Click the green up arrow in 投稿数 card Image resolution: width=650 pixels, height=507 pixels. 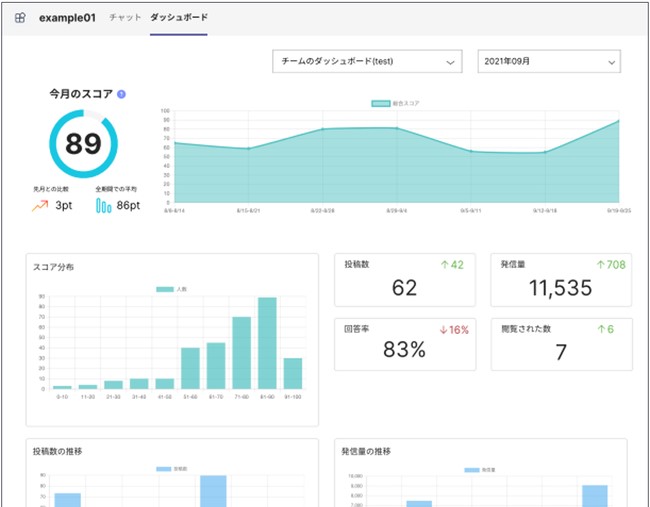click(445, 265)
